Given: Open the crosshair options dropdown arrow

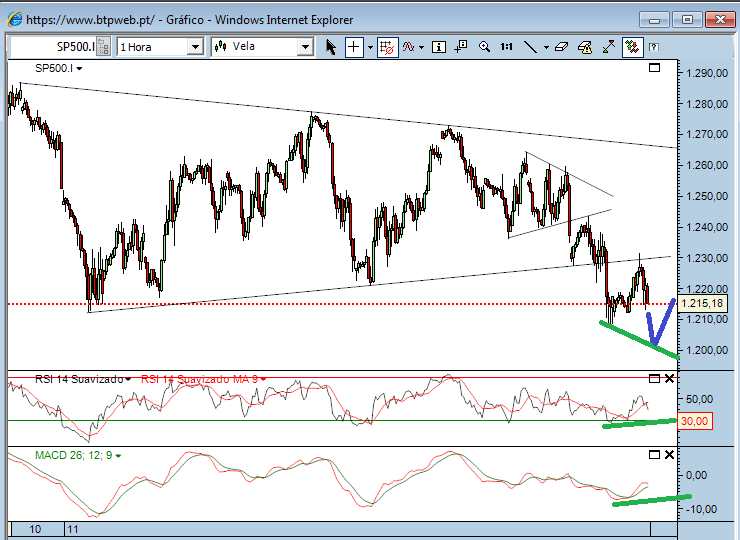Looking at the screenshot, I should [370, 47].
